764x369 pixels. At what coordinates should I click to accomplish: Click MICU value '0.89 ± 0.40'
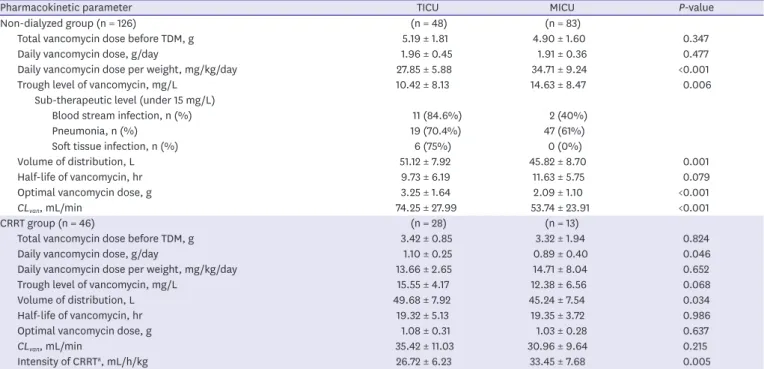561,254
